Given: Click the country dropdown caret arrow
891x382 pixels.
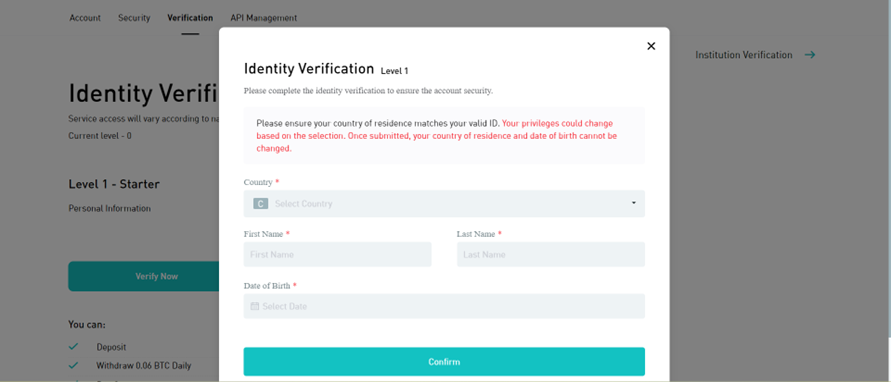Looking at the screenshot, I should coord(634,203).
